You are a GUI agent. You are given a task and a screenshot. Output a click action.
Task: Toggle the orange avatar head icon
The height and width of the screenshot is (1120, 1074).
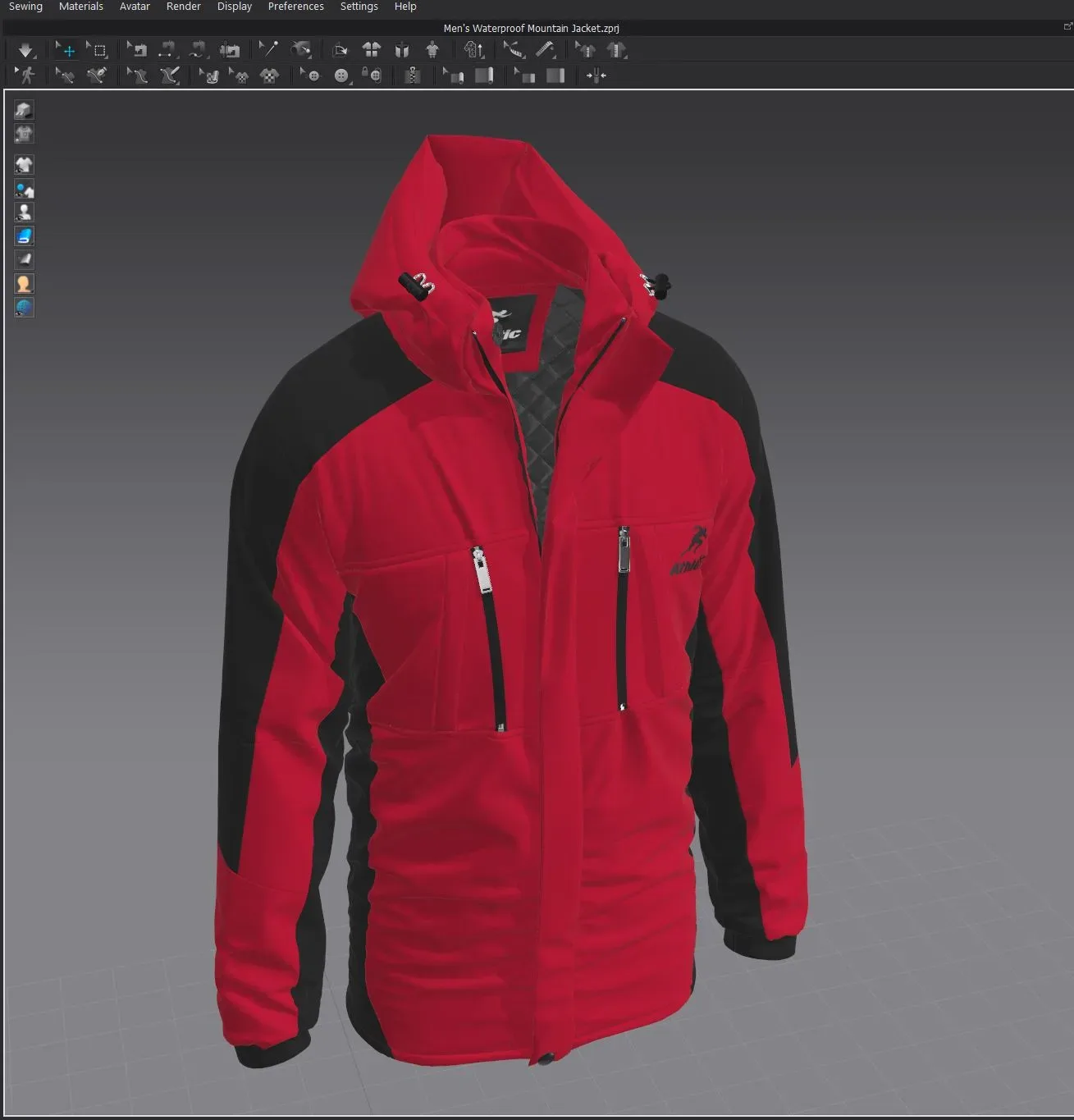point(24,284)
